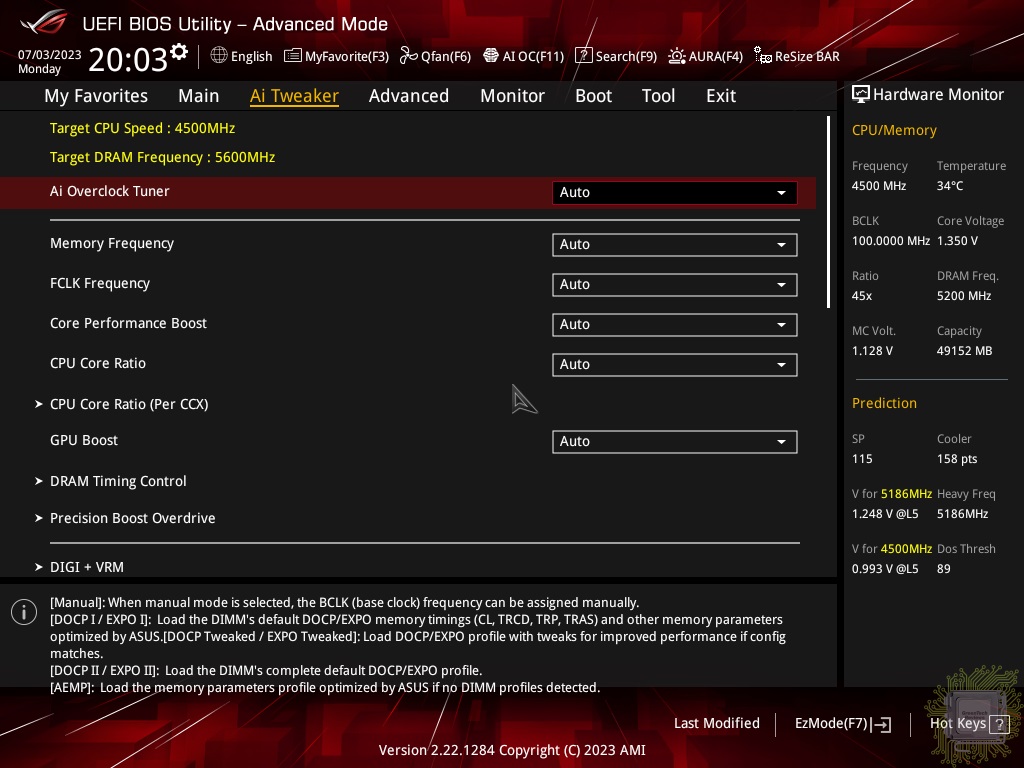
Task: Expand Precision Boost Overdrive submenu
Action: (x=132, y=518)
